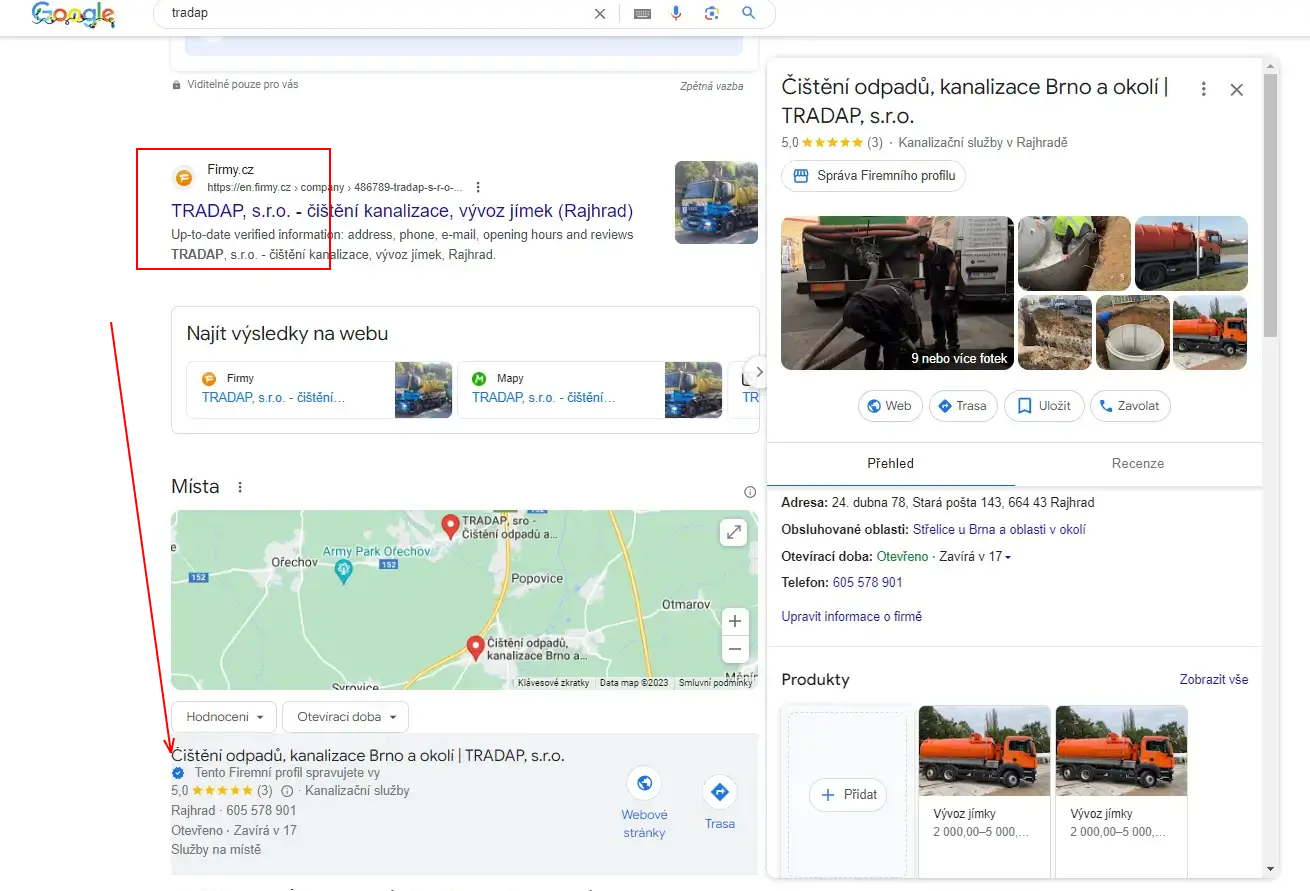Open truck thumbnail beside Firmy.cz result
This screenshot has width=1310, height=891.
pos(716,202)
